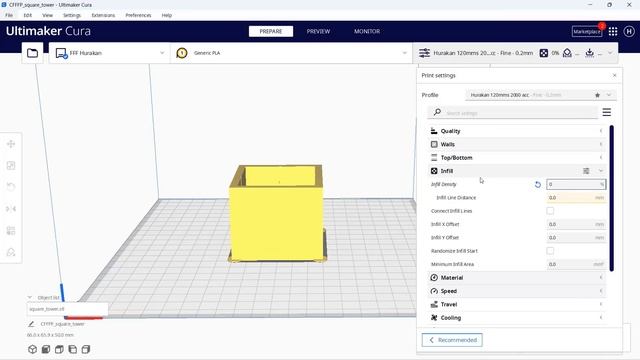Screen dimensions: 640x360
Task: Select the Mirror tool in left toolbar
Action: [x=11, y=209]
